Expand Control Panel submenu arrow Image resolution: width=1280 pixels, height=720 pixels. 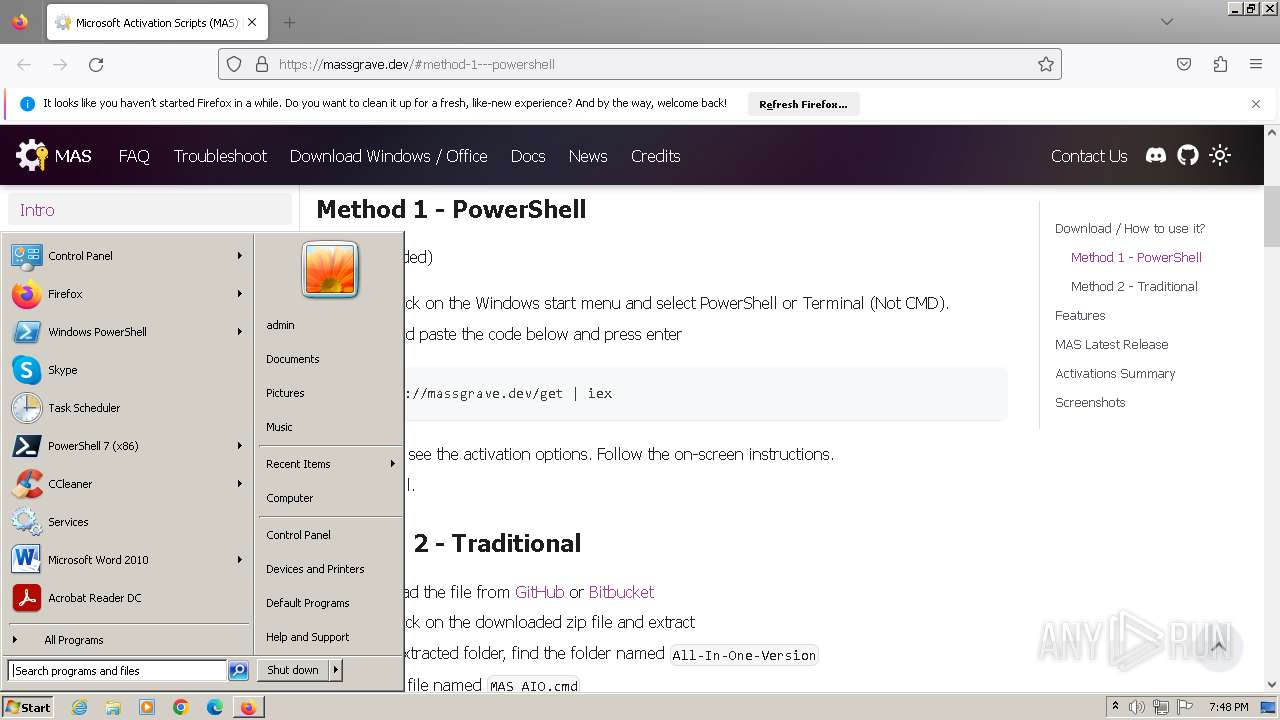click(x=240, y=256)
